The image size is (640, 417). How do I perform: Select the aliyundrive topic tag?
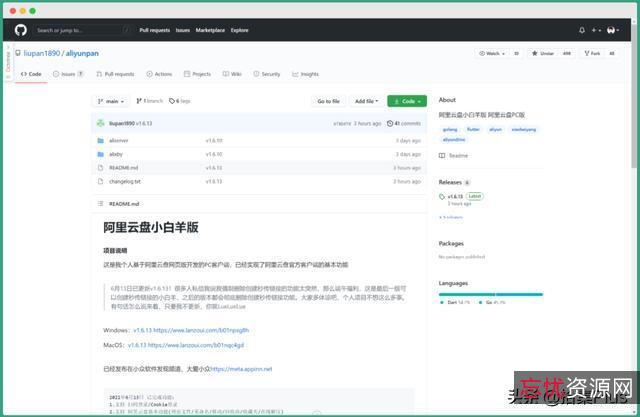454,140
